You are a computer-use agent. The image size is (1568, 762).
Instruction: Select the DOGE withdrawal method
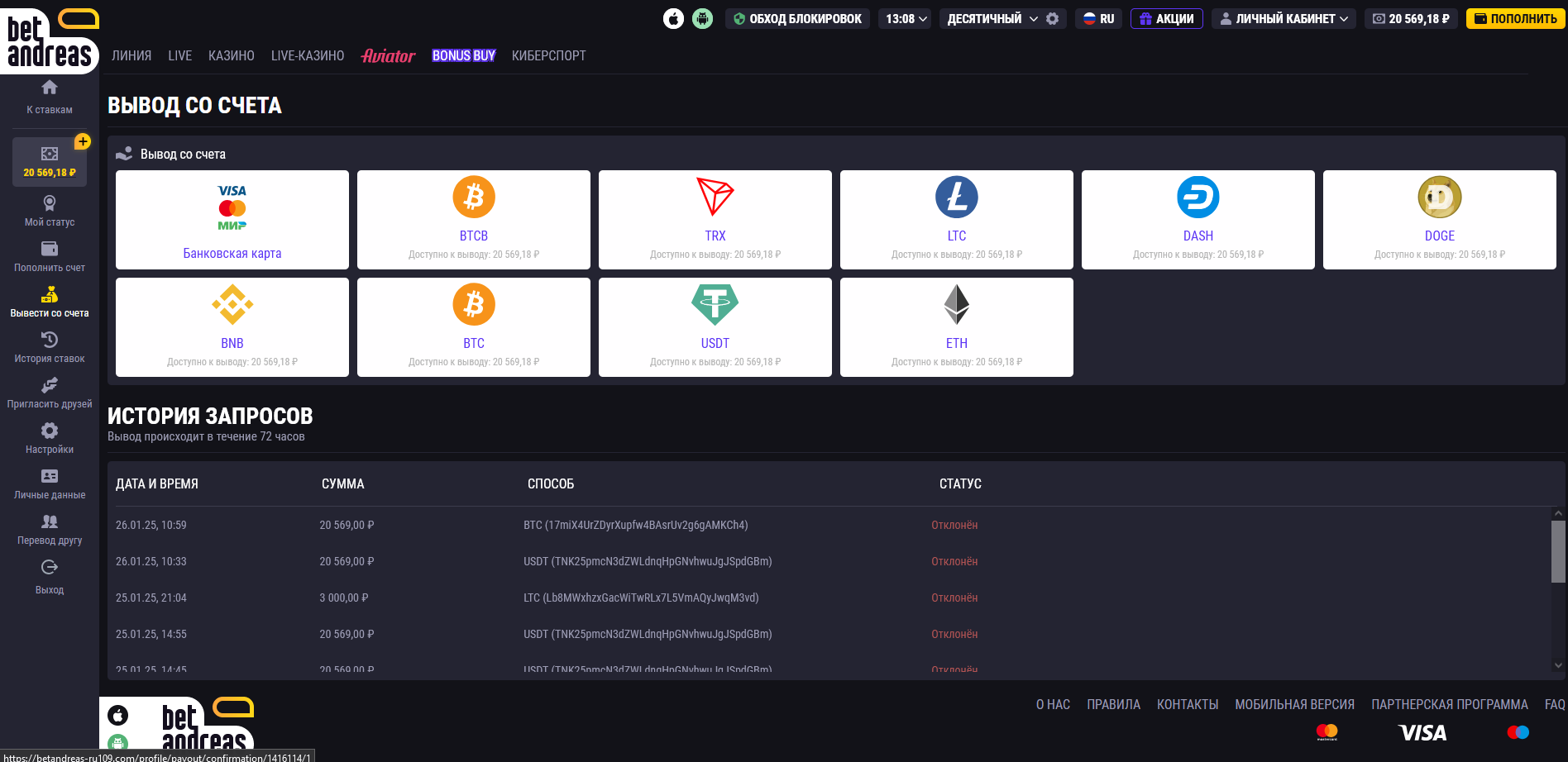point(1440,220)
